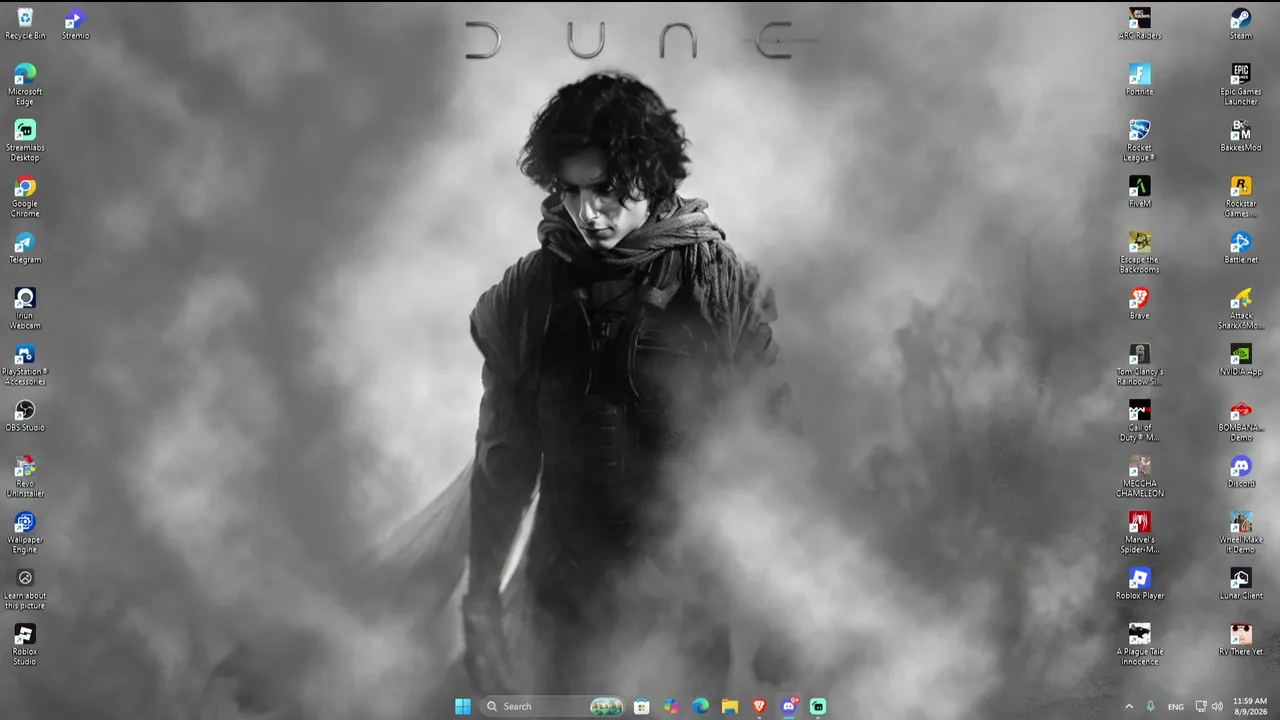Select the Steam desktop shortcut

tap(1241, 24)
